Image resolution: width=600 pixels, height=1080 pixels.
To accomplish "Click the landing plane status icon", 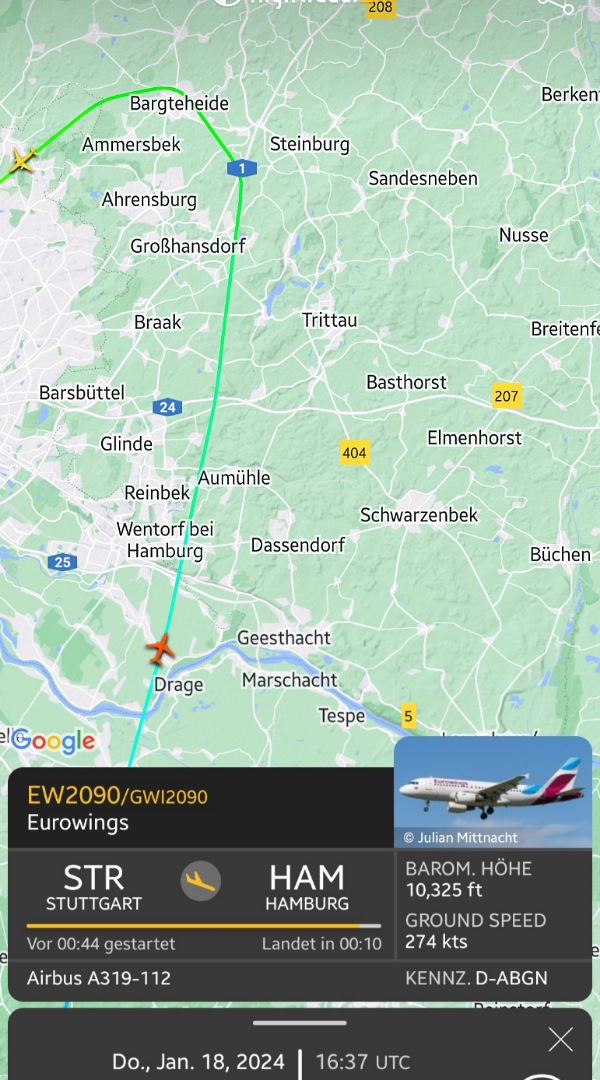I will 201,881.
